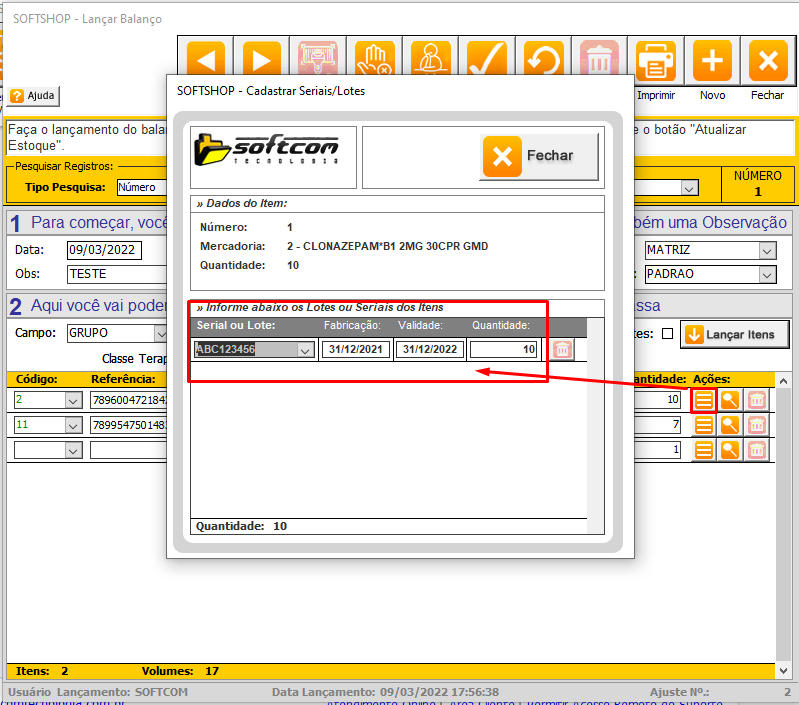
Task: Click trash icon in third item row
Action: (757, 450)
